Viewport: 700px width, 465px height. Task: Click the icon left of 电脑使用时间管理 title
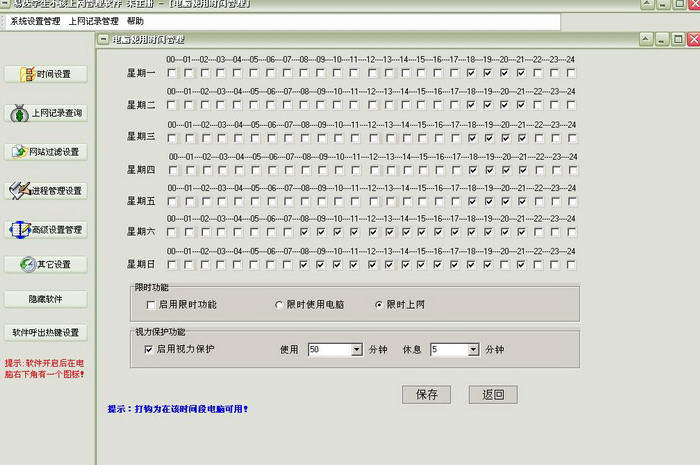click(103, 40)
